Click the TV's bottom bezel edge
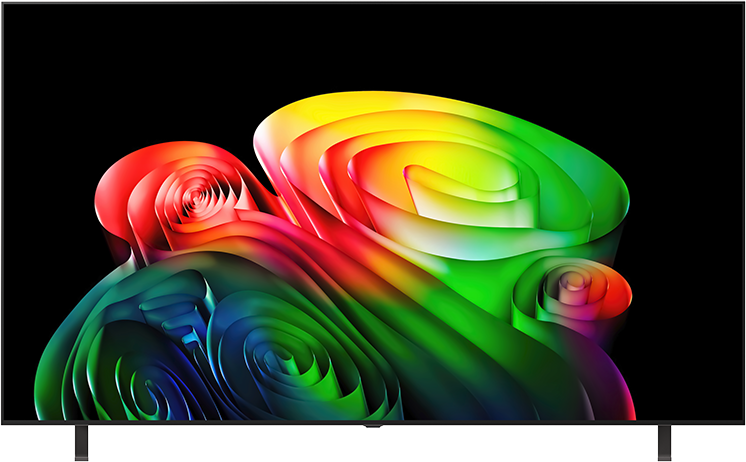 373,423
